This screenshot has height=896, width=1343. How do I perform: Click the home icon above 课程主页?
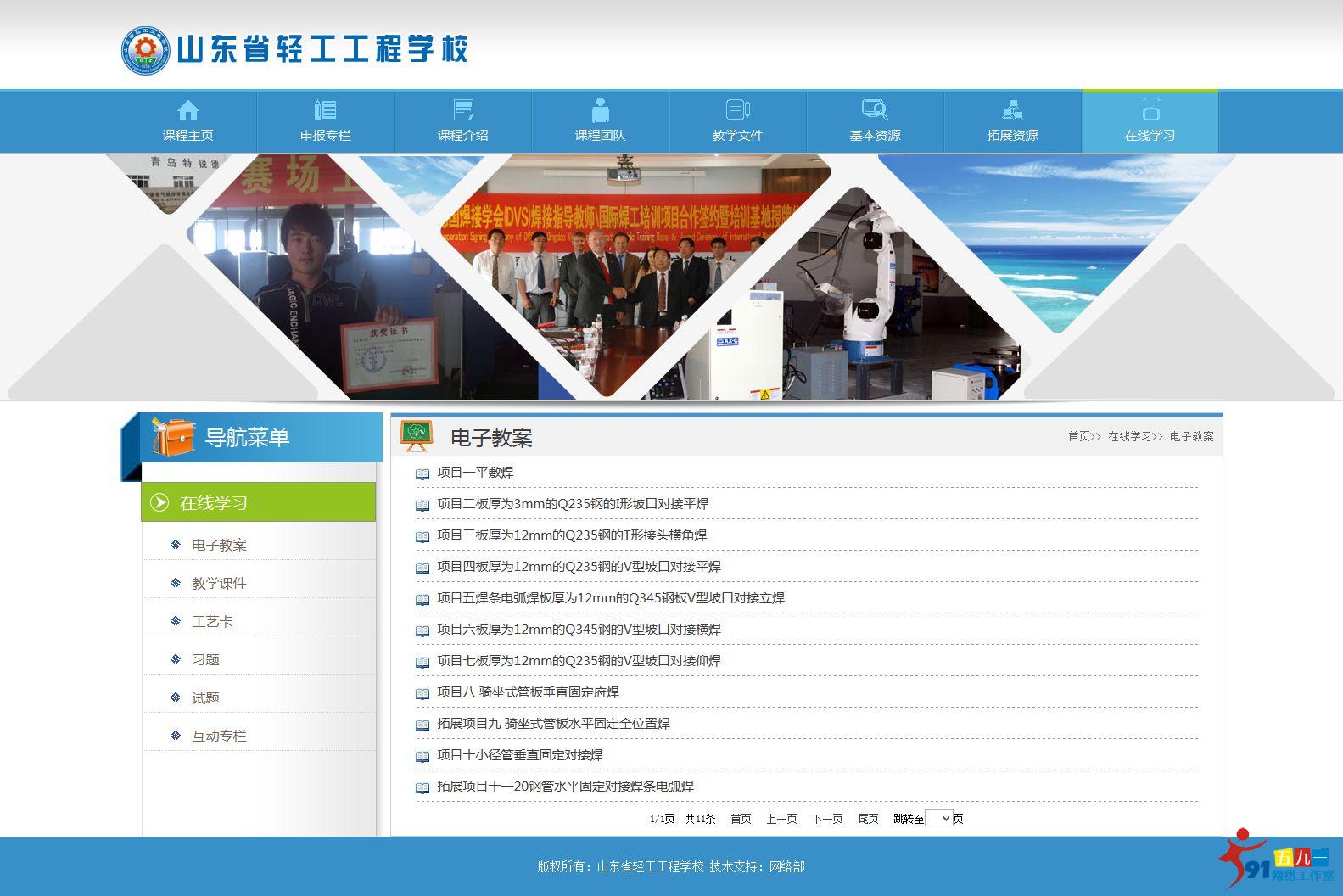pos(187,110)
